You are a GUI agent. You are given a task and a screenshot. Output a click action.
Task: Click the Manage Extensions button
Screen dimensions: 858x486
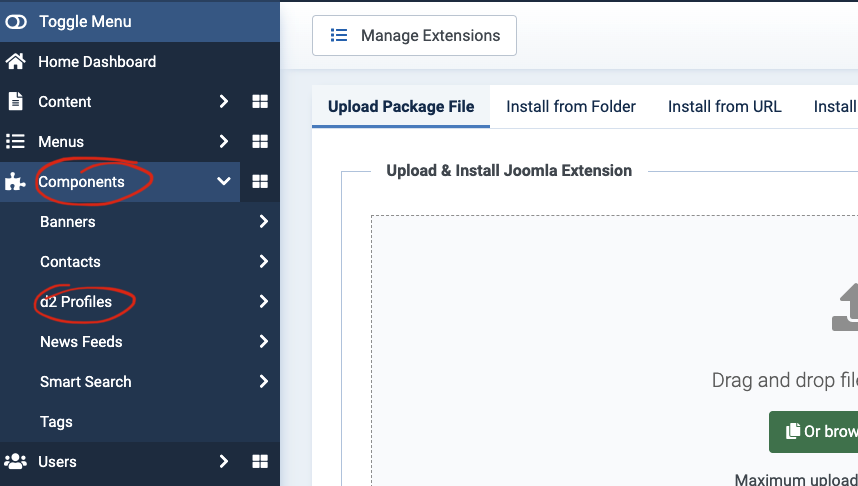click(414, 36)
